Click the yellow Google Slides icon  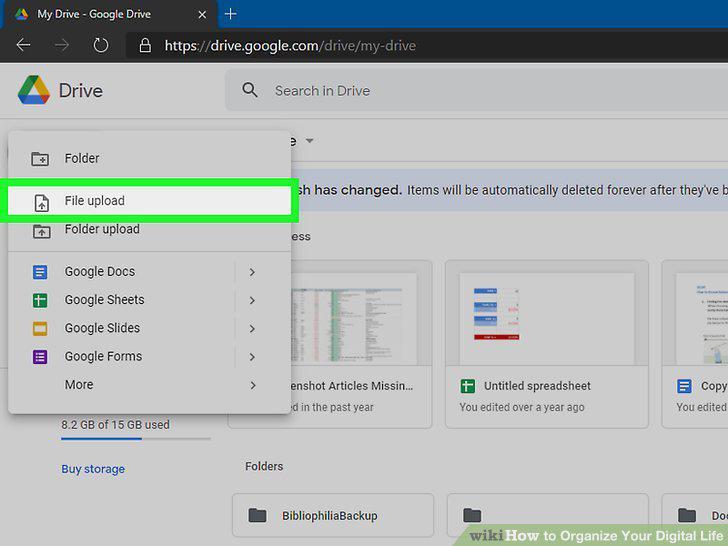(x=40, y=329)
